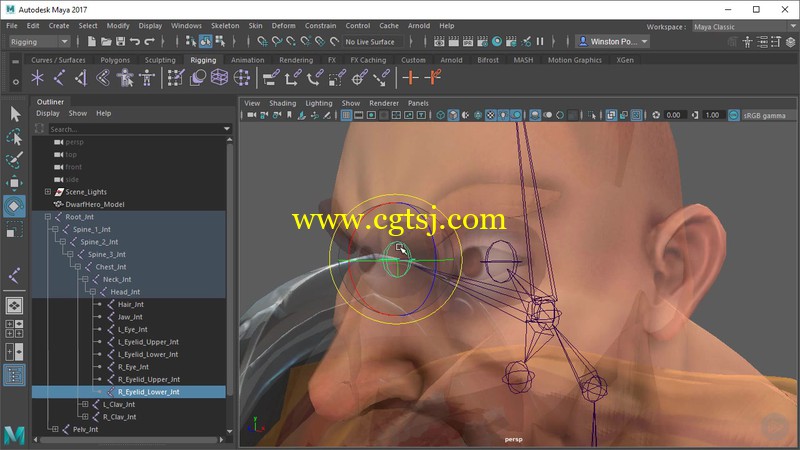Select by hierarchy mode icon

pos(191,41)
